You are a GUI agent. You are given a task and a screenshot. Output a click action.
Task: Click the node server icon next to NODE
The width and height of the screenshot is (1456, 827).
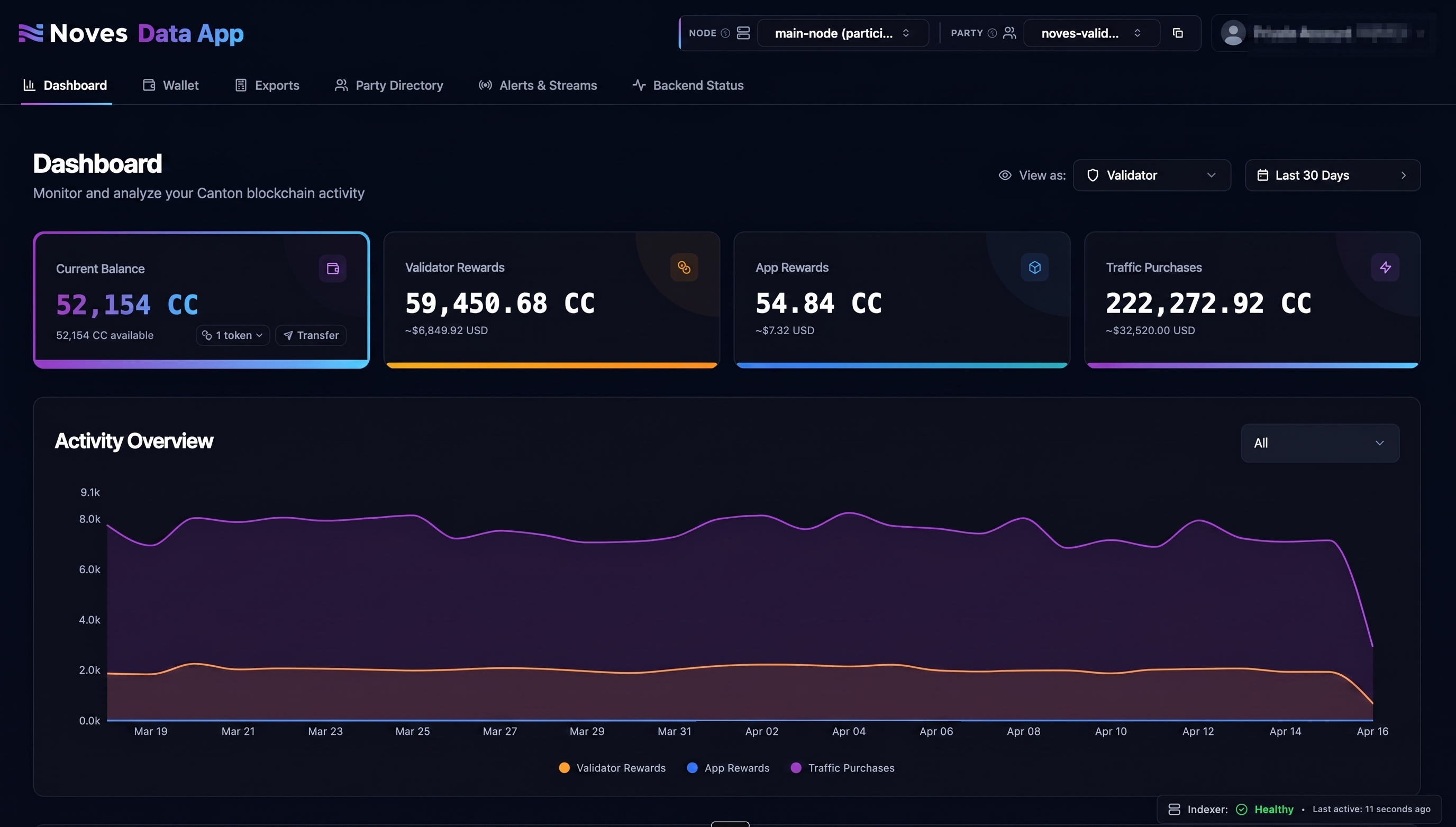(743, 33)
